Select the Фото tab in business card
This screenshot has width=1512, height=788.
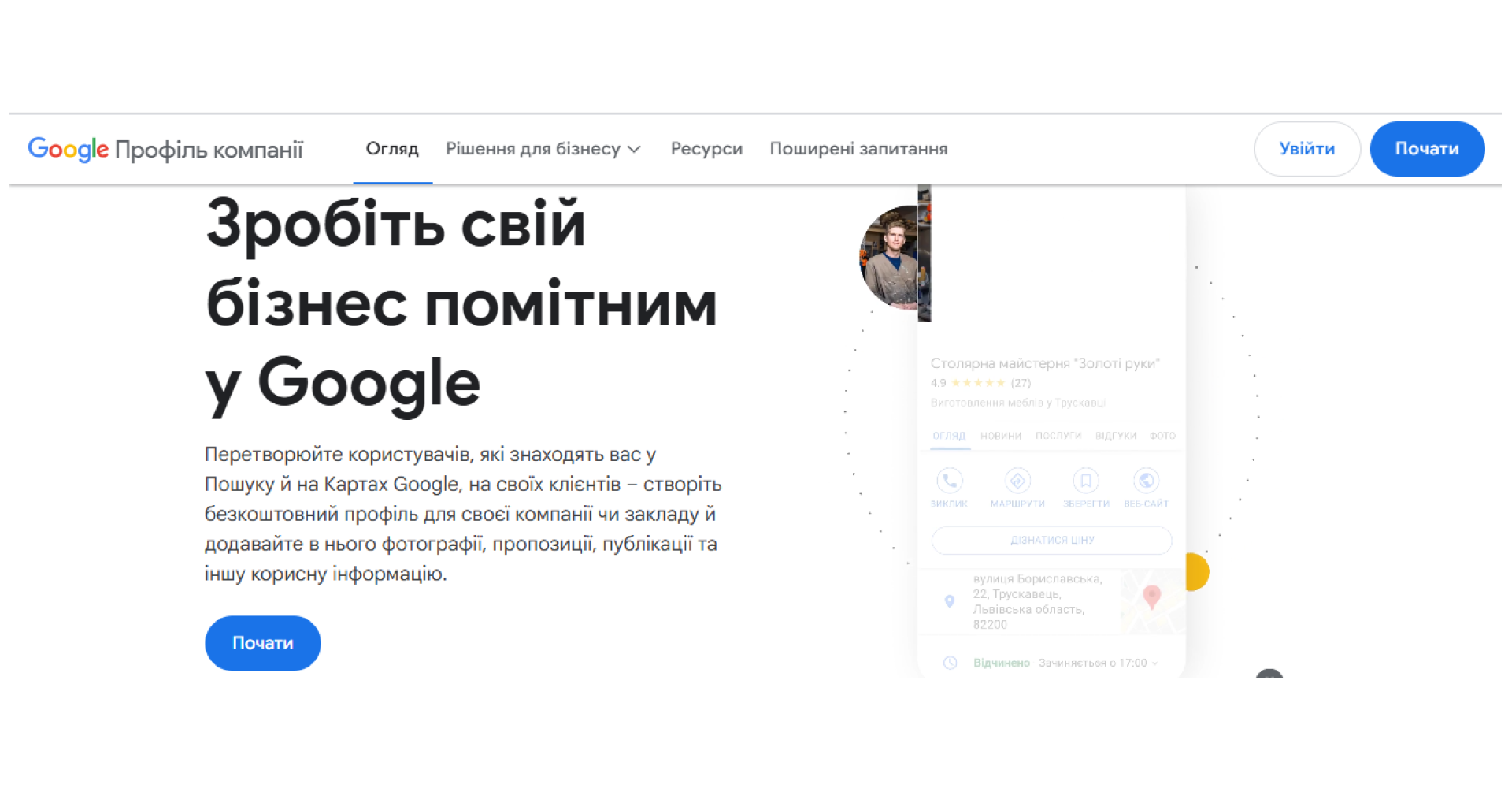(1162, 436)
